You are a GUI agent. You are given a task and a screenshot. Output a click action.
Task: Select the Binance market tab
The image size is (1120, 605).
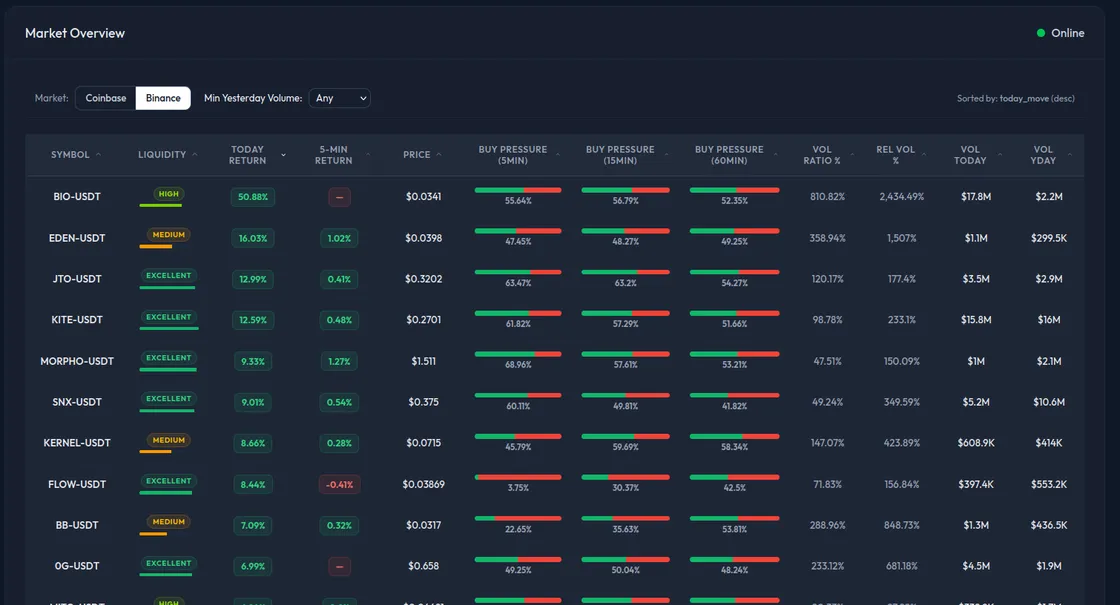click(x=163, y=98)
